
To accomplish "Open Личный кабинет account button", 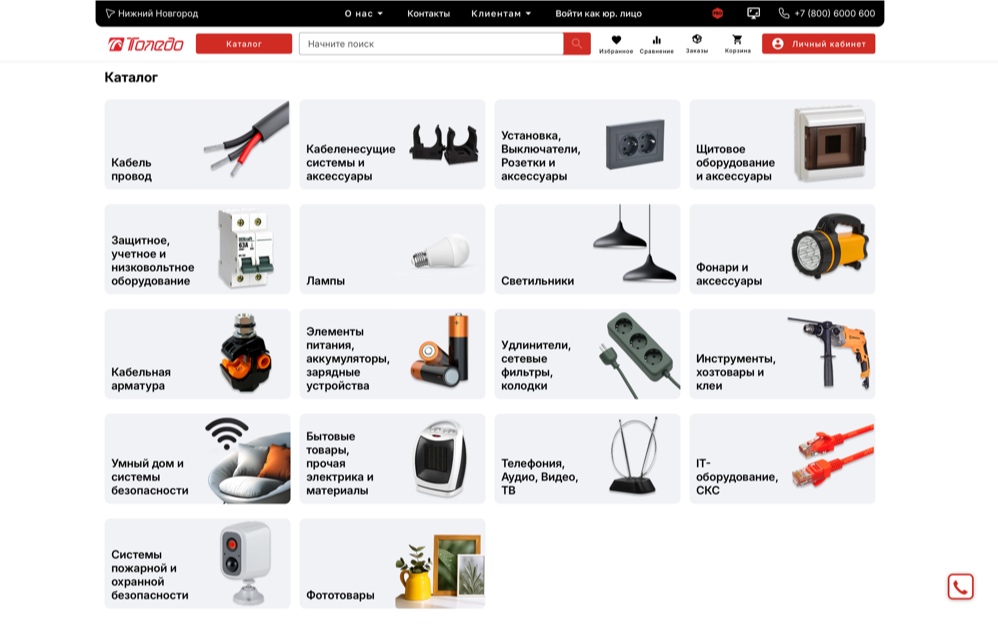I will [x=818, y=44].
